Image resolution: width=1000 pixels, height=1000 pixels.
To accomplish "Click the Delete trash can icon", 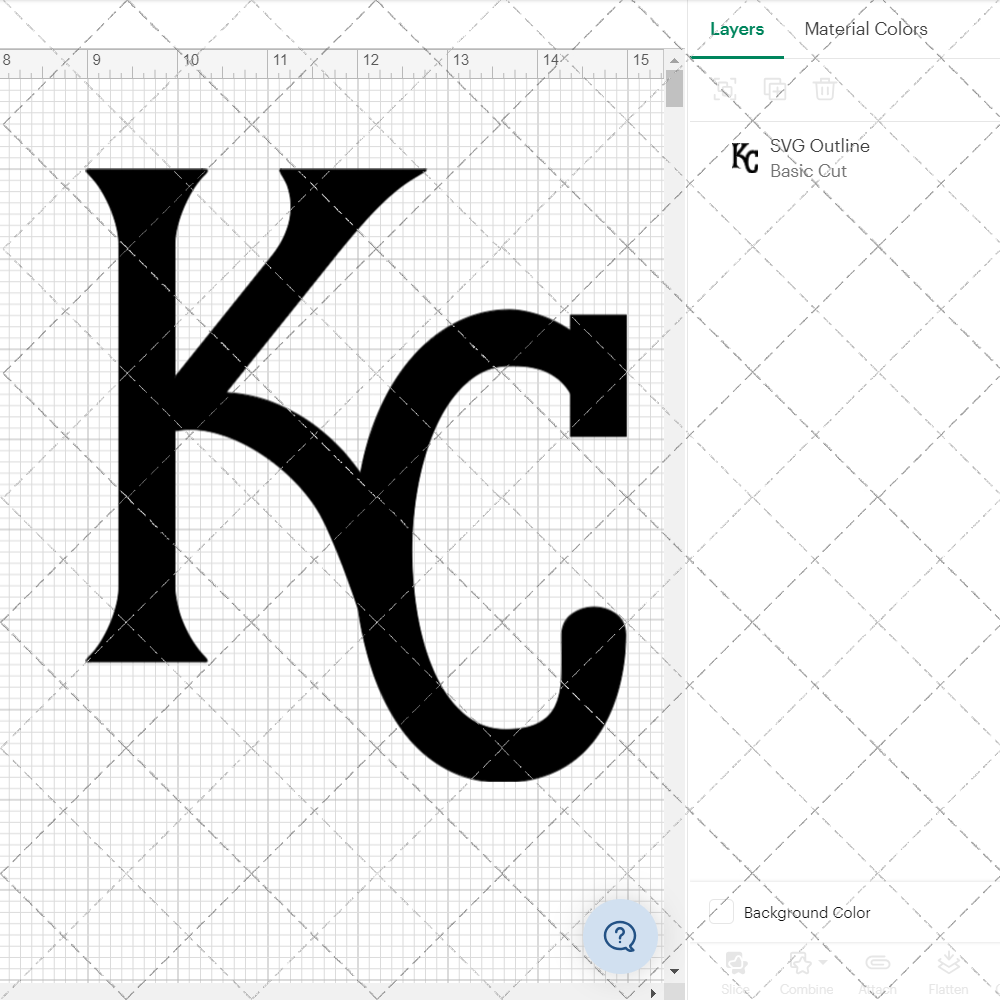I will 824,89.
